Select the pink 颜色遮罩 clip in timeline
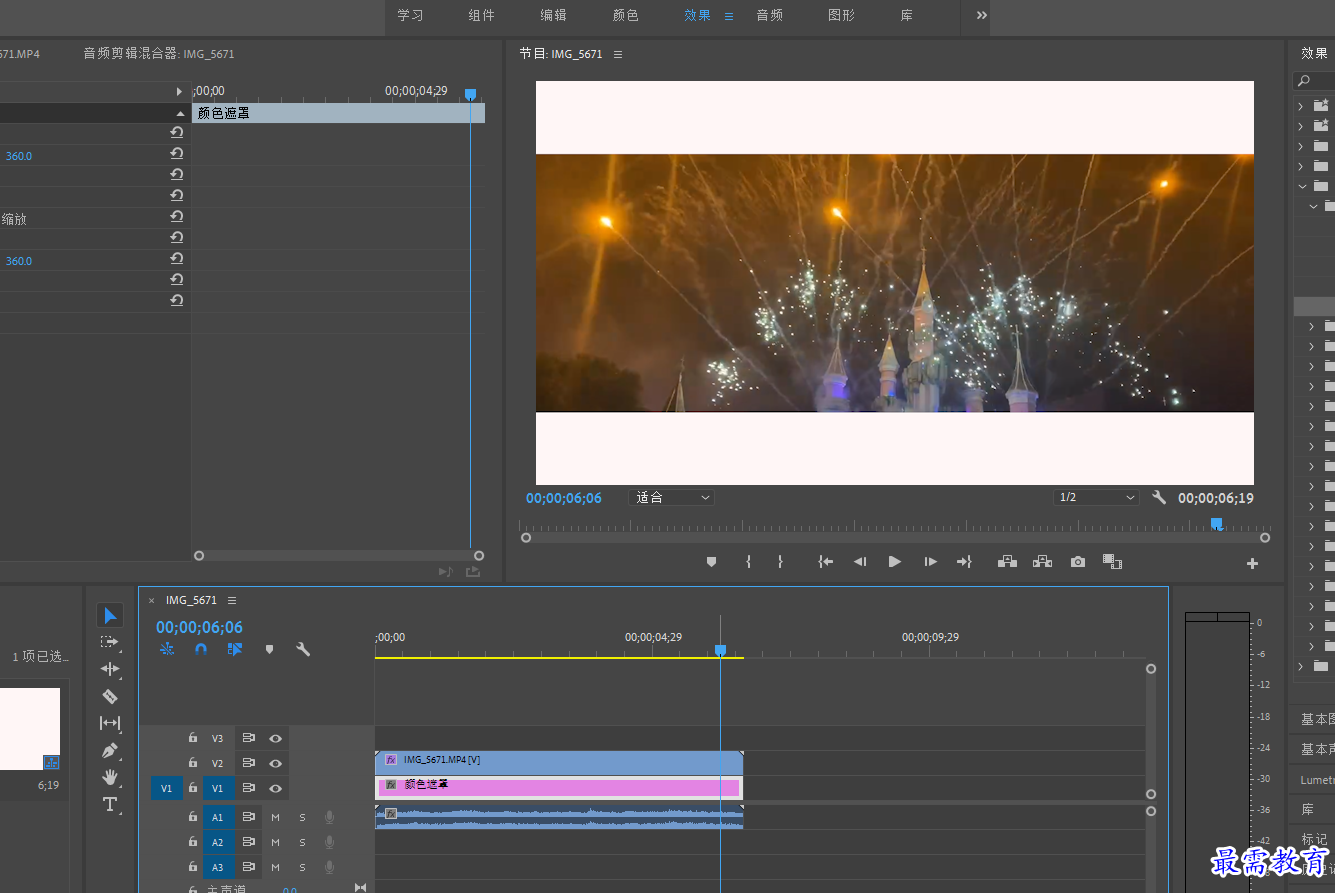 (559, 787)
